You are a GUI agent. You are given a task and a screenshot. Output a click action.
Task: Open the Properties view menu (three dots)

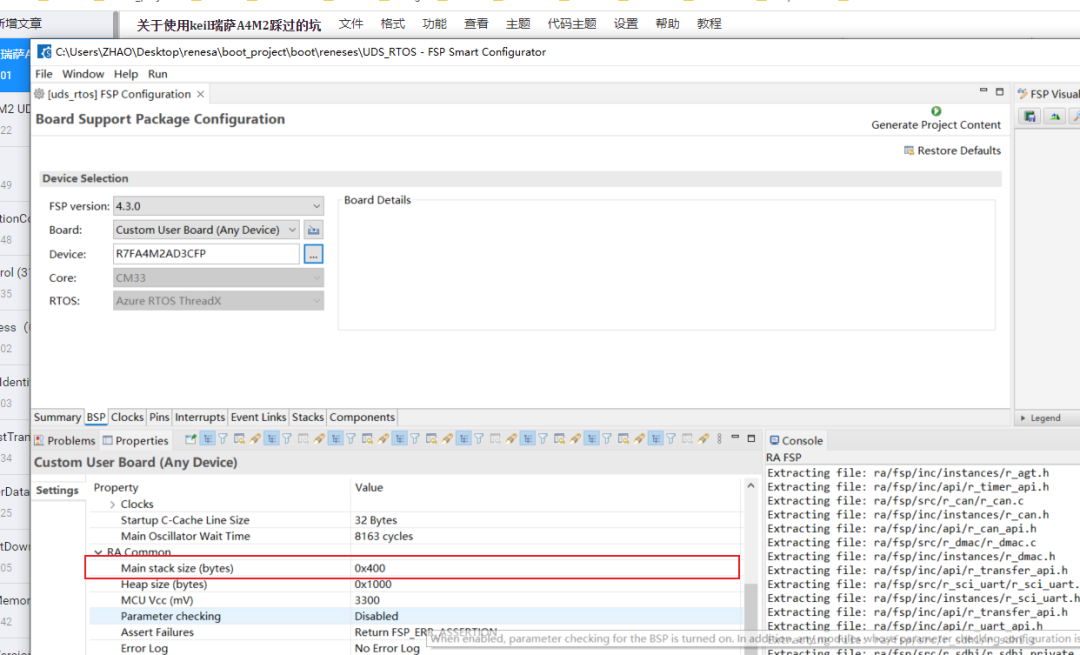(x=719, y=439)
